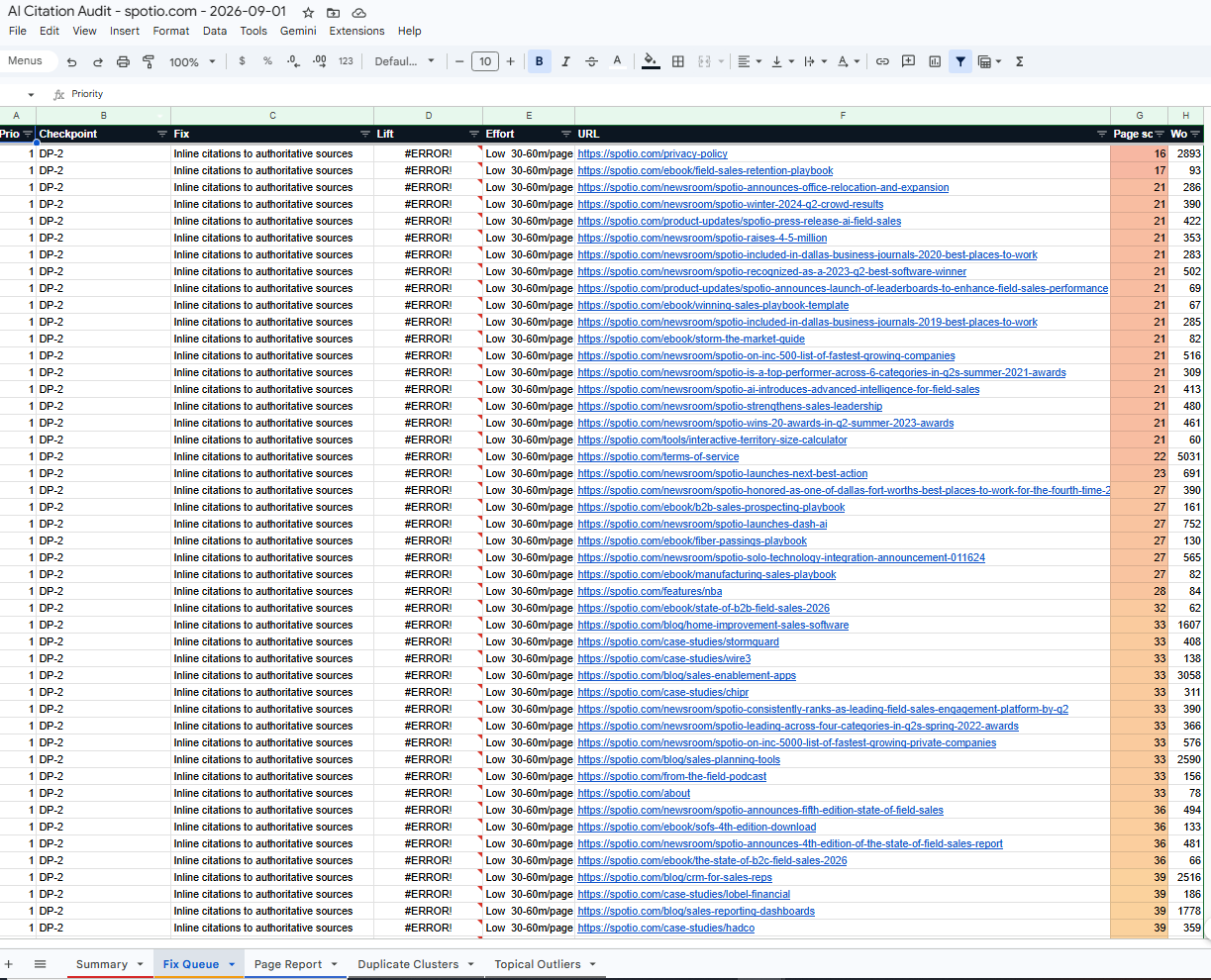Viewport: 1211px width, 980px height.
Task: Undo the last action
Action: [x=71, y=61]
